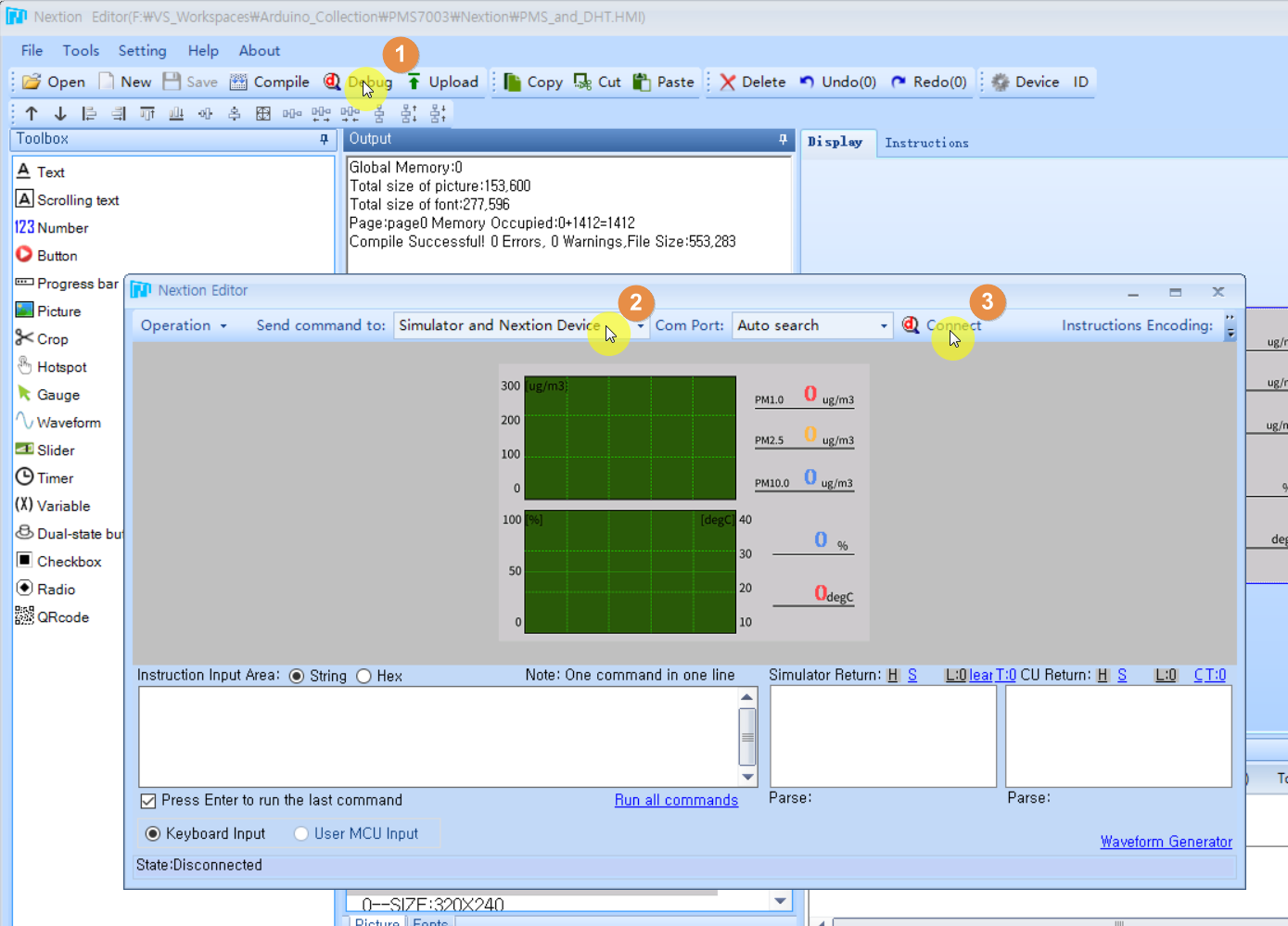Open the Tools menu

point(81,51)
